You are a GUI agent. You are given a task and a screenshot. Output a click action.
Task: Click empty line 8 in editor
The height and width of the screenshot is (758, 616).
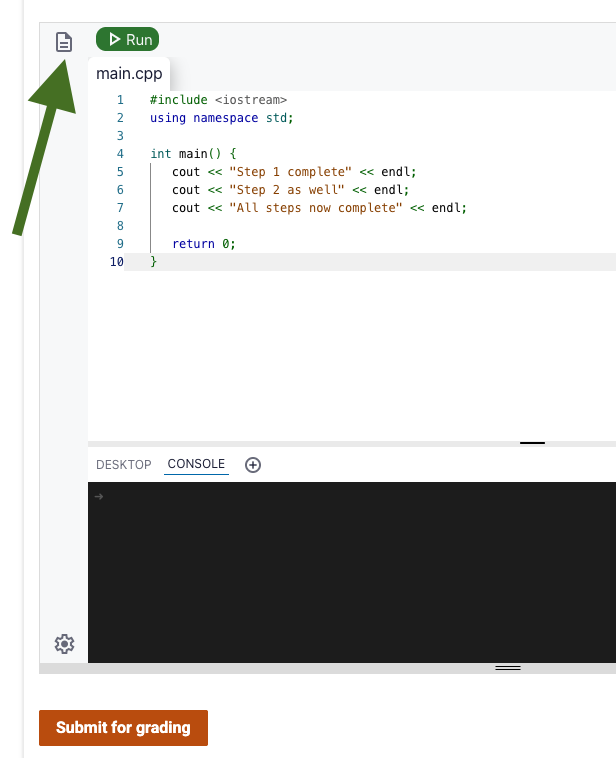370,226
